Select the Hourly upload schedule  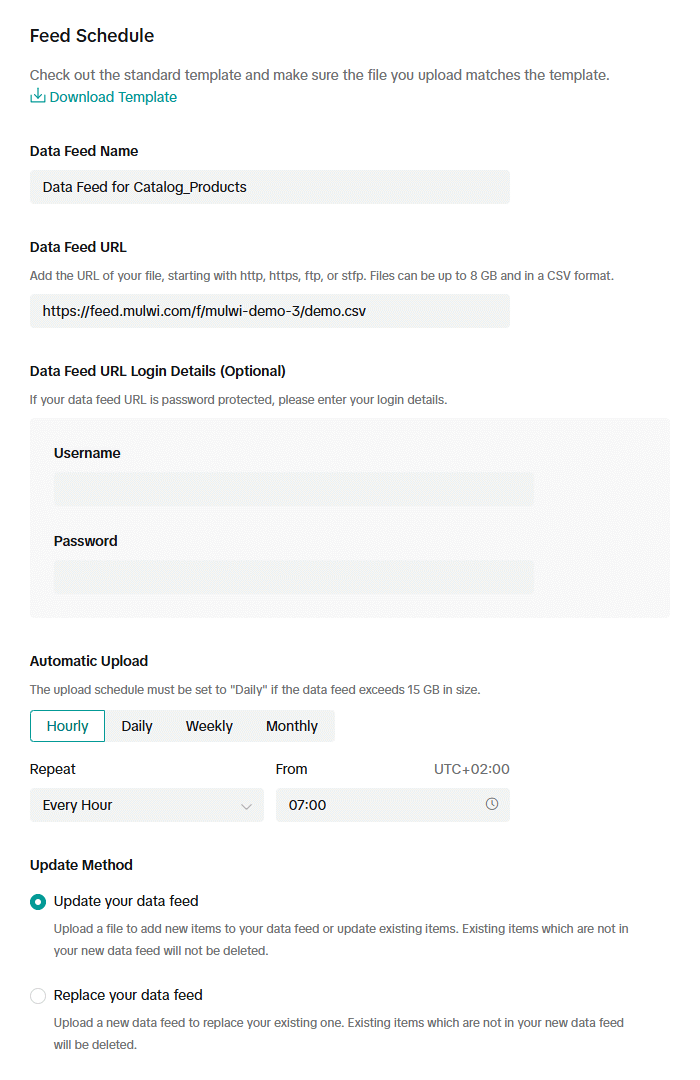[67, 726]
